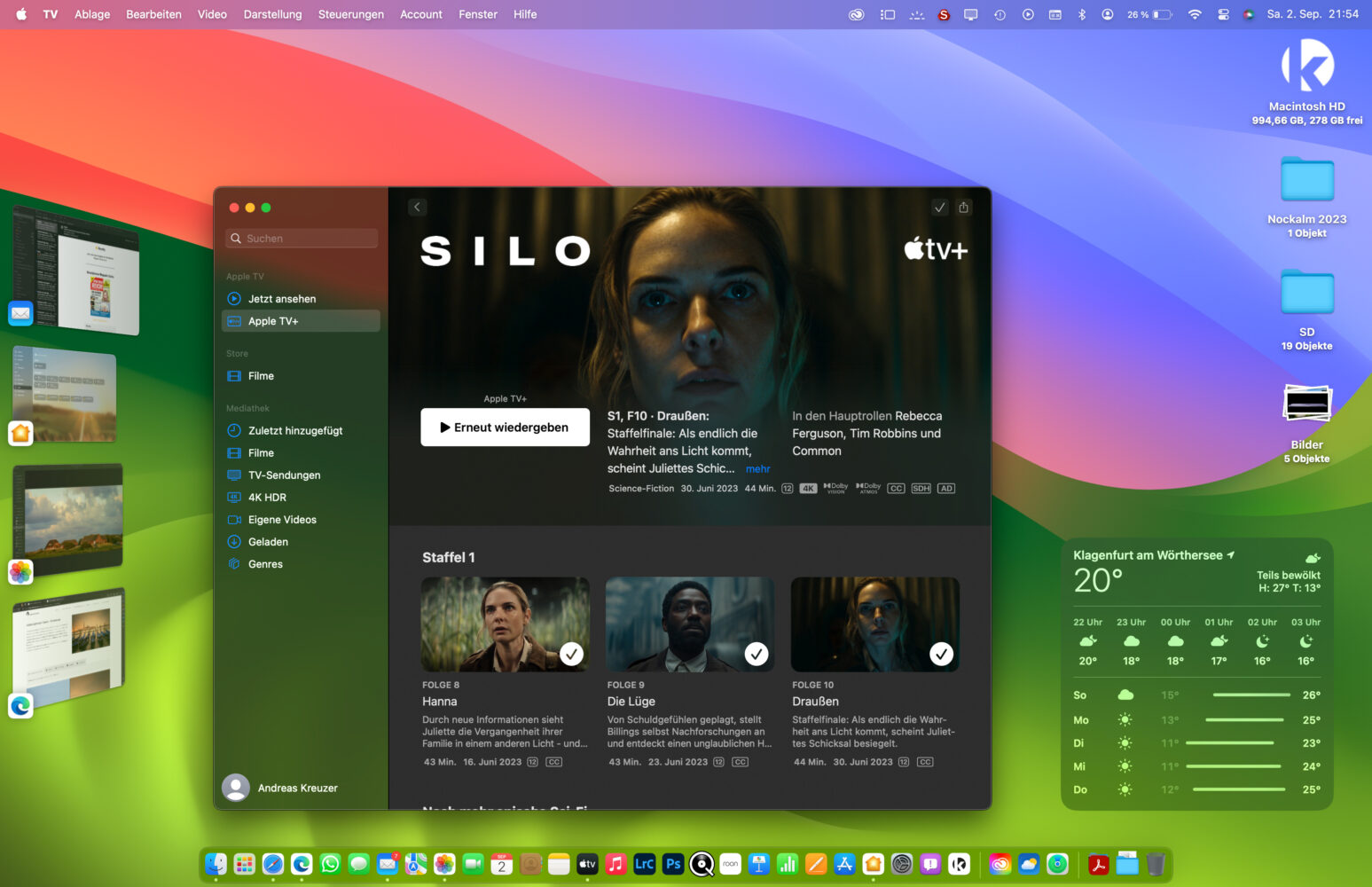The width and height of the screenshot is (1372, 887).
Task: Open the Hilfe menu
Action: click(525, 14)
